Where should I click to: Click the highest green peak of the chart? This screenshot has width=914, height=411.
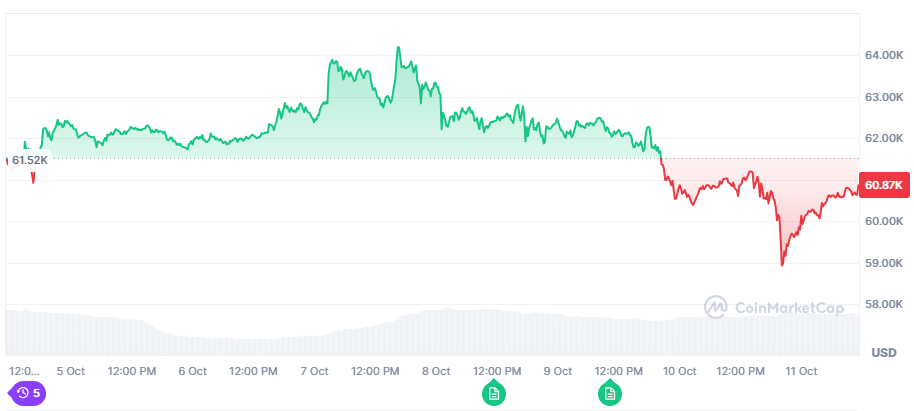[x=398, y=47]
